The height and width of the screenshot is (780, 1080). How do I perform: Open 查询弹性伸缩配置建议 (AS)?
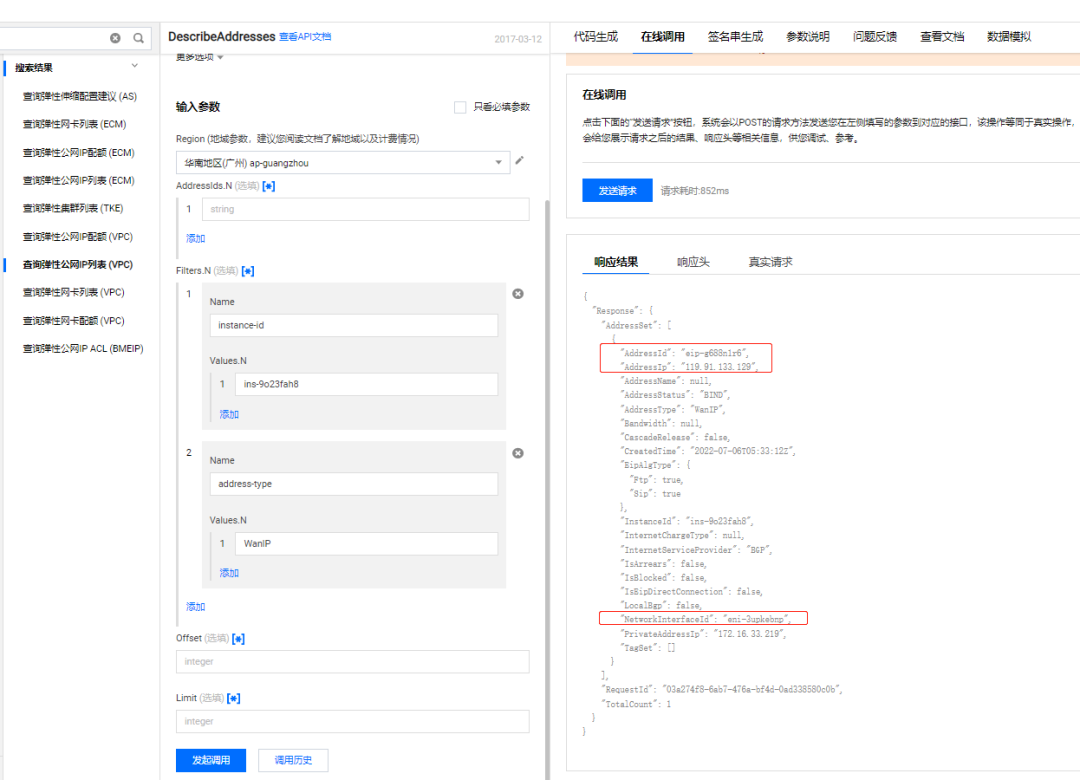click(80, 96)
